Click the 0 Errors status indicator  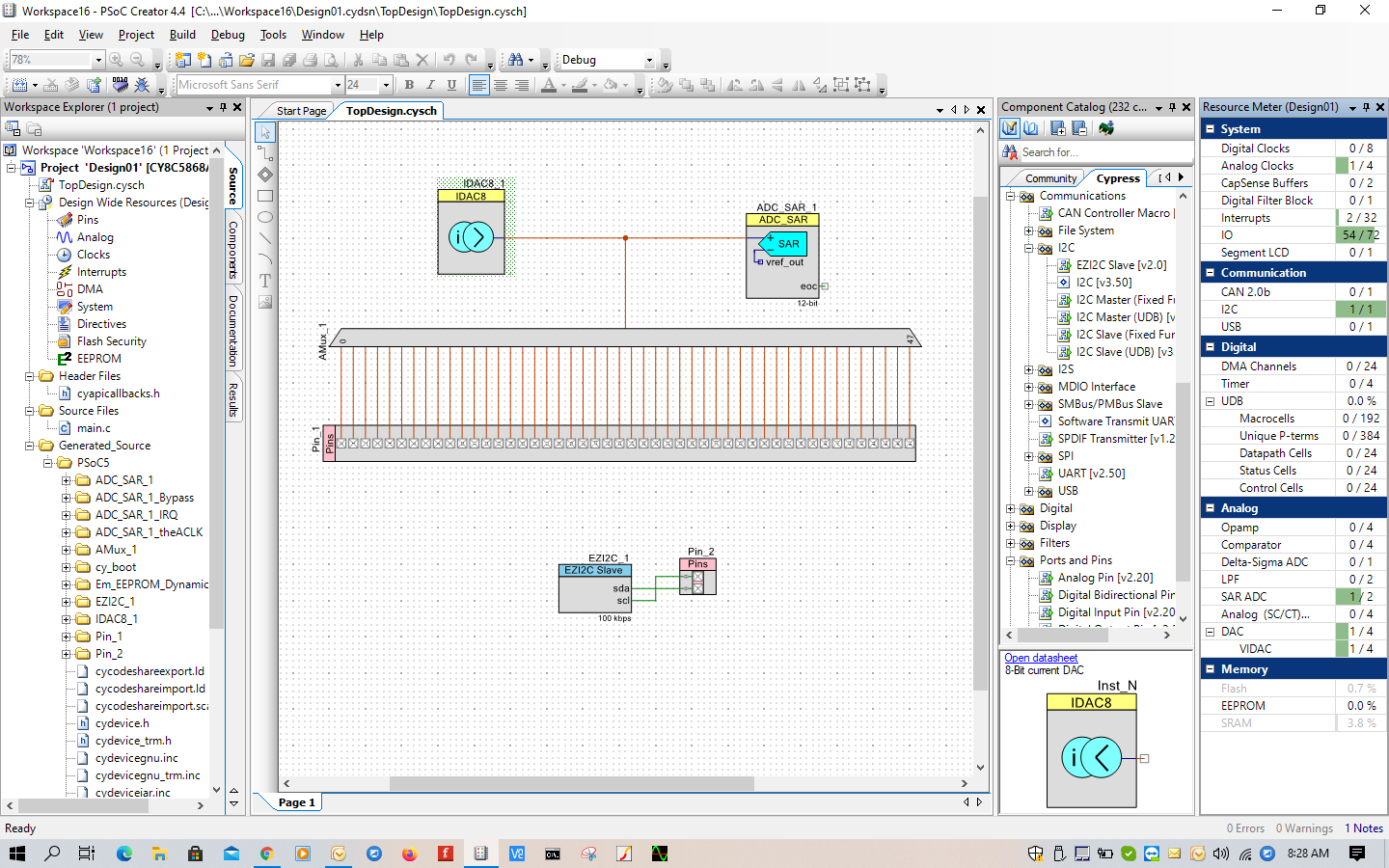click(1245, 828)
